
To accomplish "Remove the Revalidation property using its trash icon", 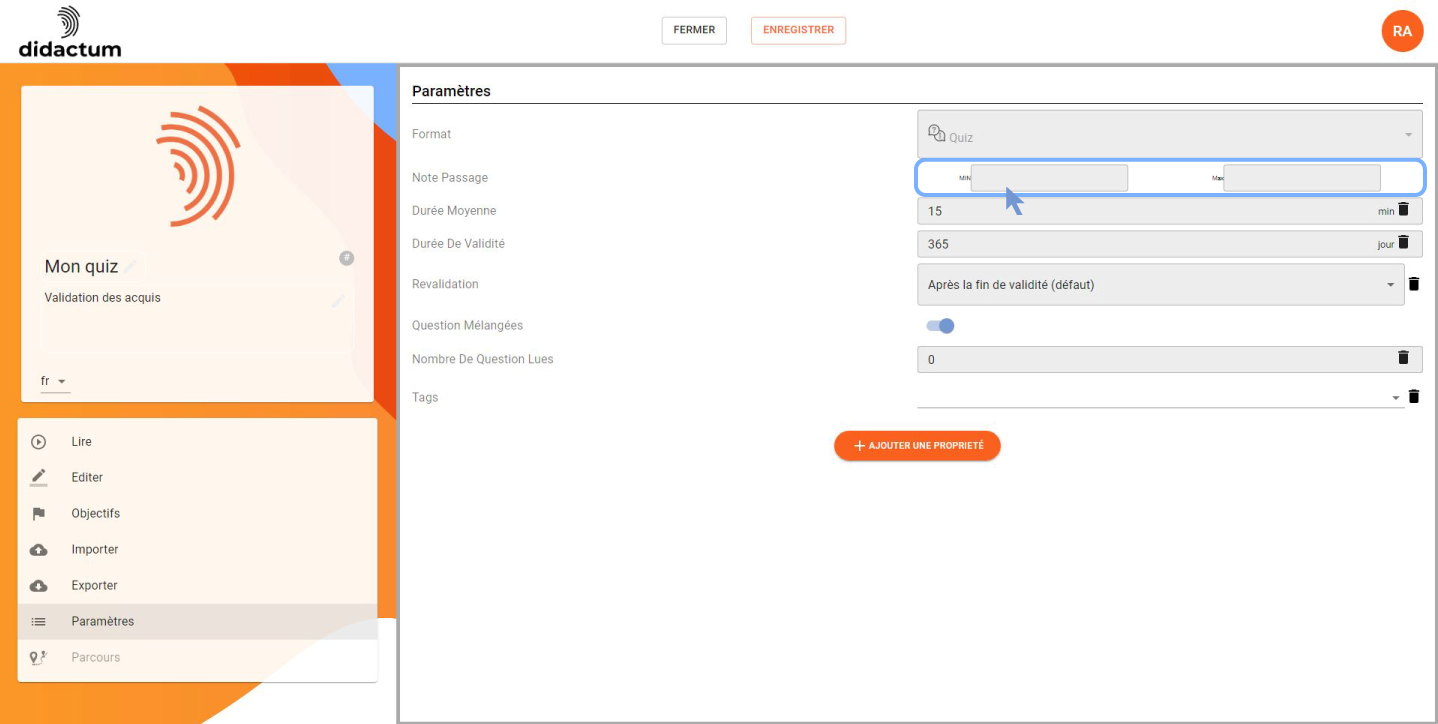I will (x=1413, y=284).
